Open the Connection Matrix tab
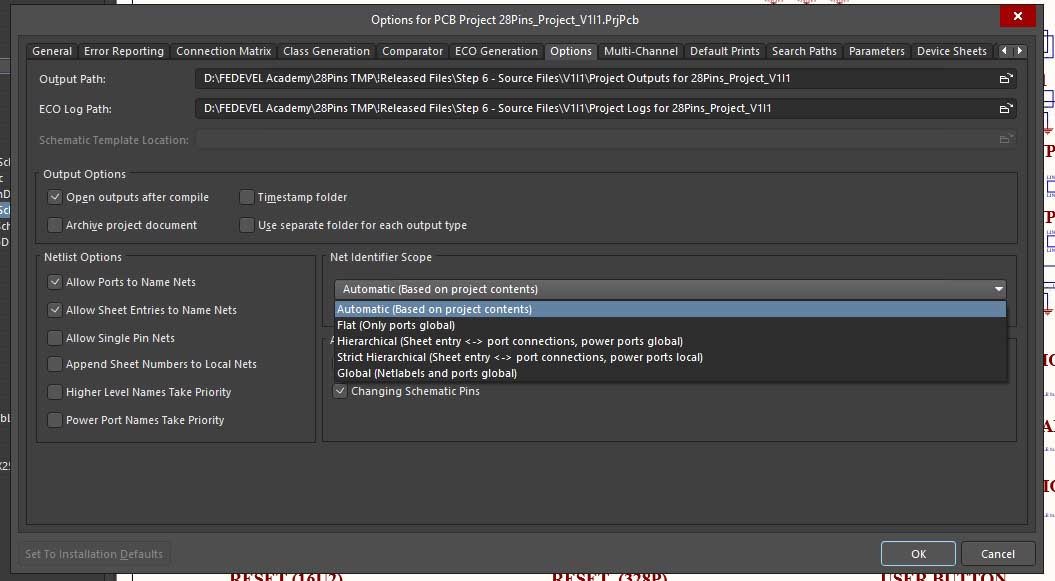Image resolution: width=1055 pixels, height=581 pixels. pyautogui.click(x=223, y=51)
